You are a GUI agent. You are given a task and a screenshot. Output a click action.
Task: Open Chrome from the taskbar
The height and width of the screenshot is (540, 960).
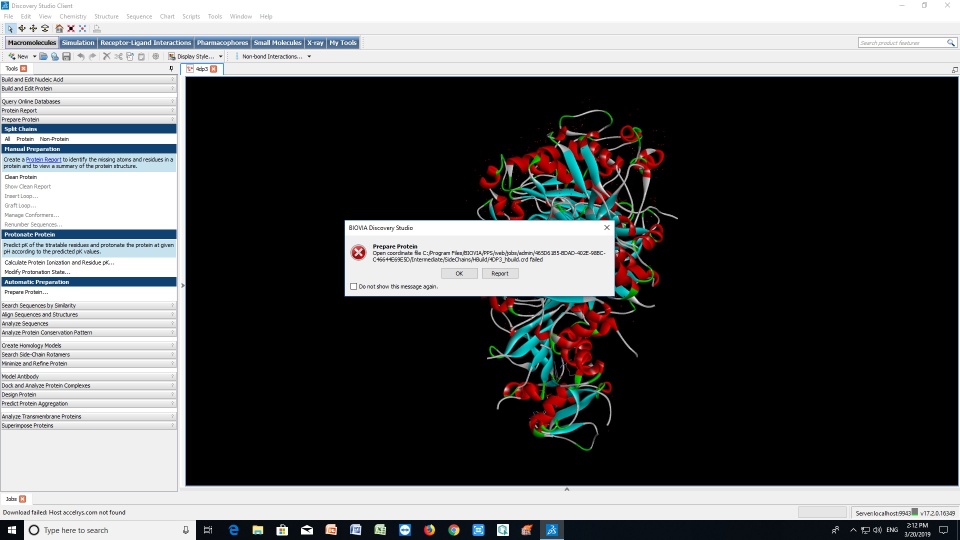[454, 530]
